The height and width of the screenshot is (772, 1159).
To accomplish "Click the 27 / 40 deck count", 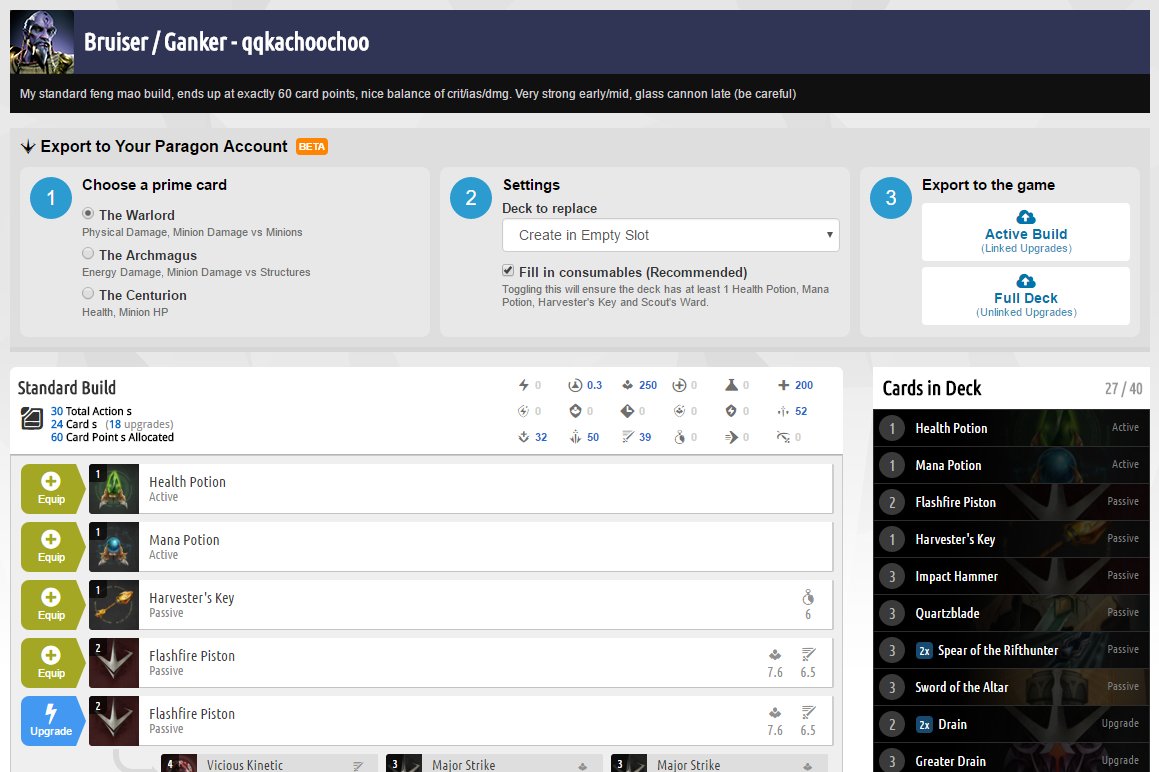I will (x=1124, y=388).
